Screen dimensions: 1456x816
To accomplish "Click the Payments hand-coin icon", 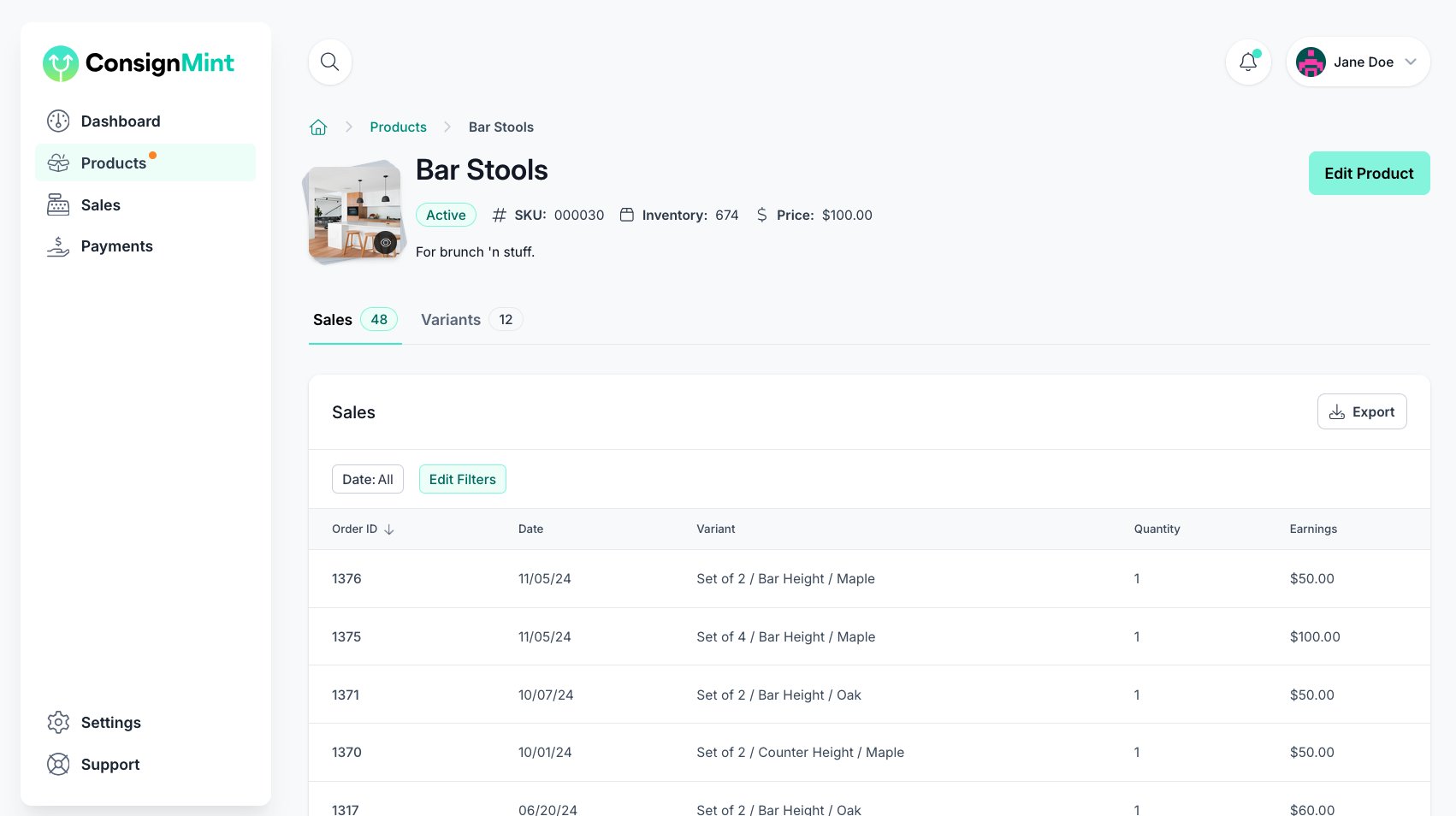I will 58,246.
